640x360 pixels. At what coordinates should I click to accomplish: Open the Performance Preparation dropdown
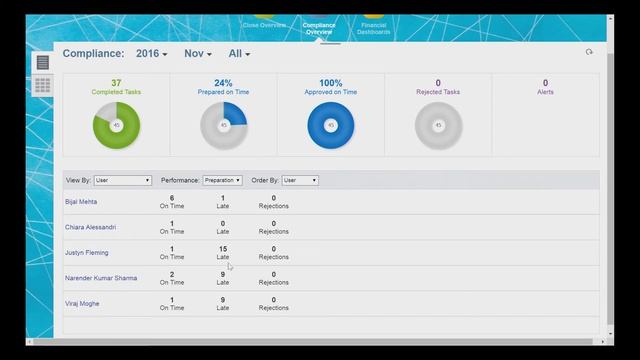[222, 180]
